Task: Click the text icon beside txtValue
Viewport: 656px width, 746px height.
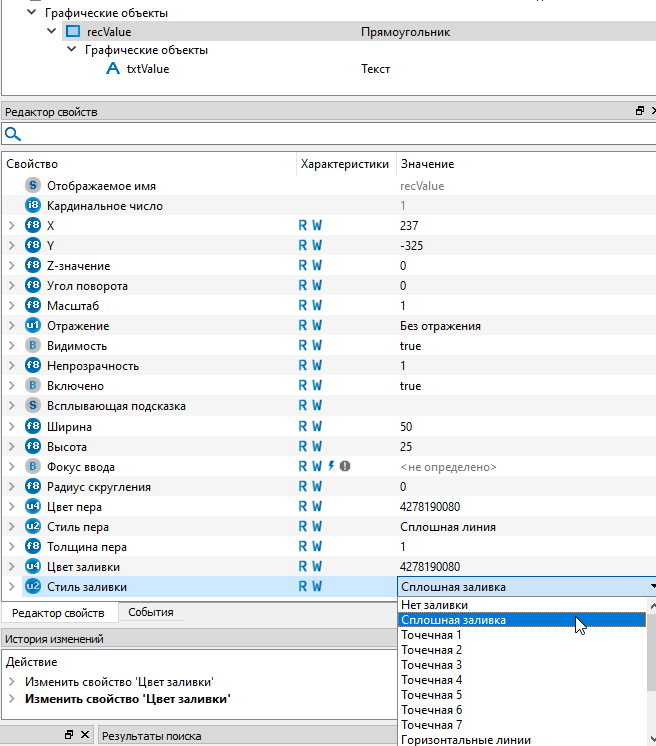Action: coord(112,69)
